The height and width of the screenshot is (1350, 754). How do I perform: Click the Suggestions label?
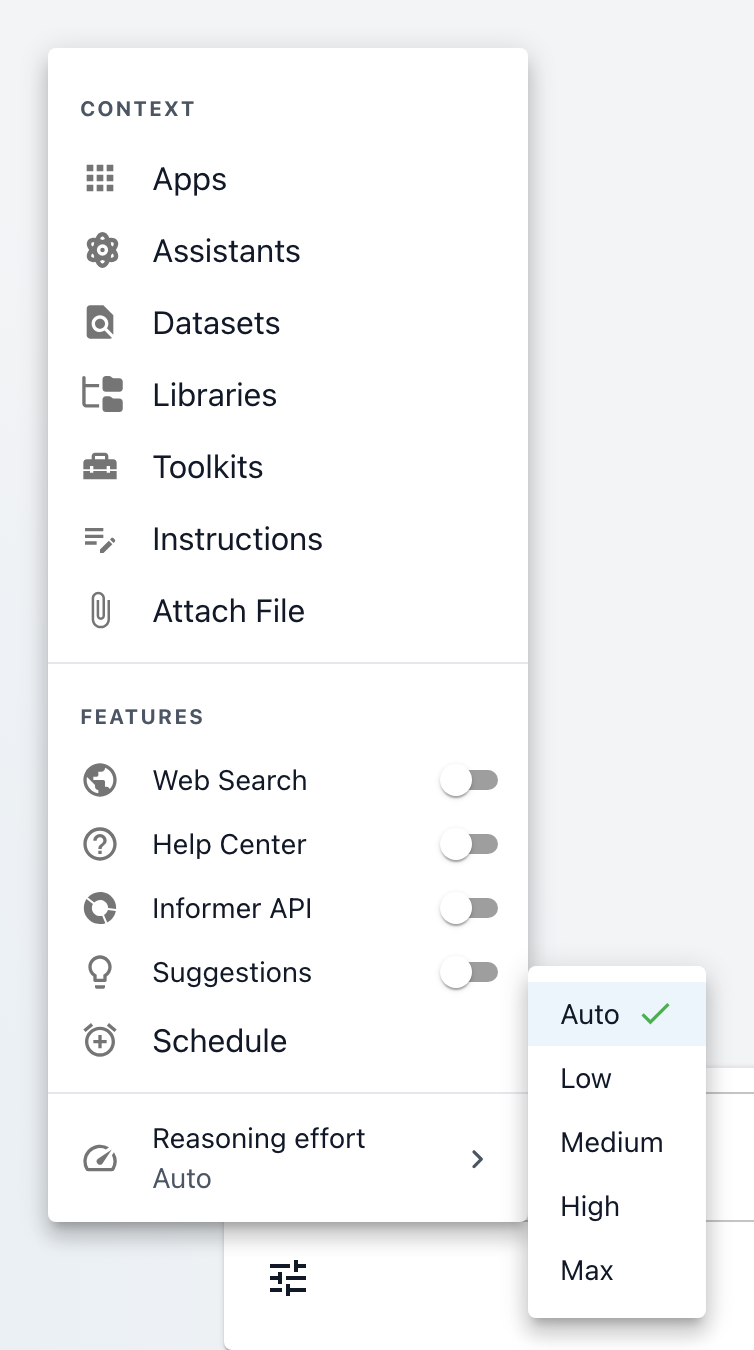(232, 972)
